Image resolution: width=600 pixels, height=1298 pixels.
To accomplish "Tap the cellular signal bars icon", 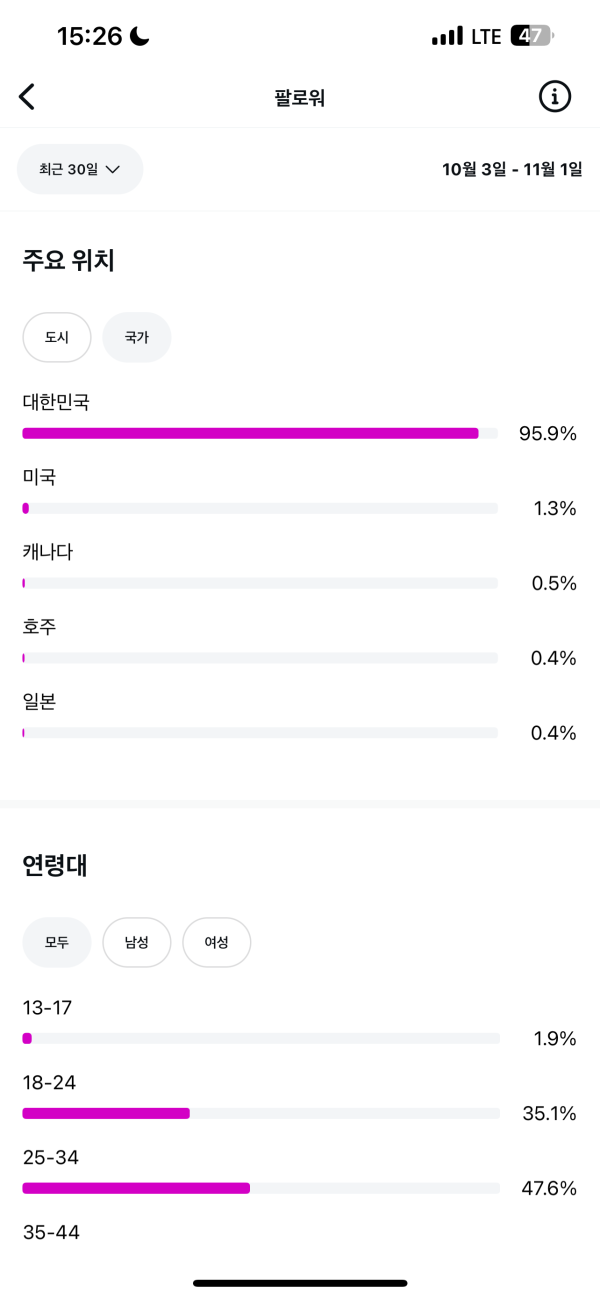I will coord(447,37).
